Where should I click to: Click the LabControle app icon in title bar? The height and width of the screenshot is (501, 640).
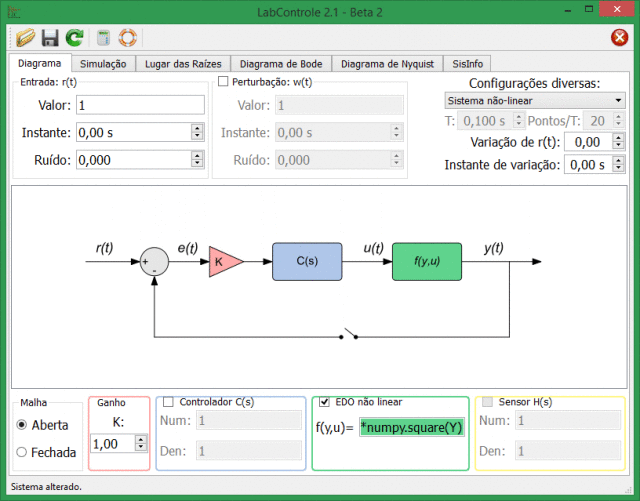[x=14, y=12]
